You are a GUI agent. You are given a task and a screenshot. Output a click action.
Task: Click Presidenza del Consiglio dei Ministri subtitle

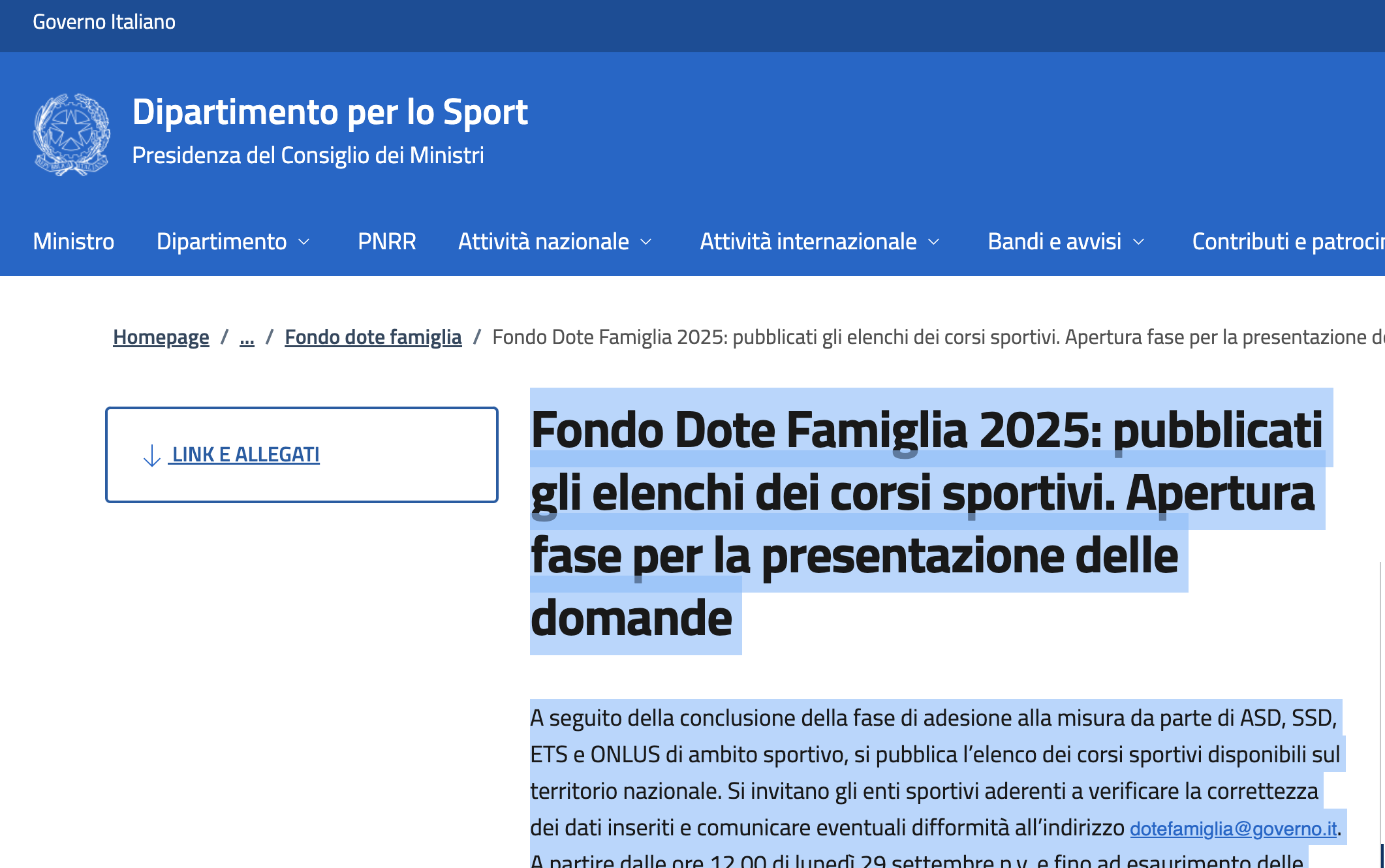307,155
